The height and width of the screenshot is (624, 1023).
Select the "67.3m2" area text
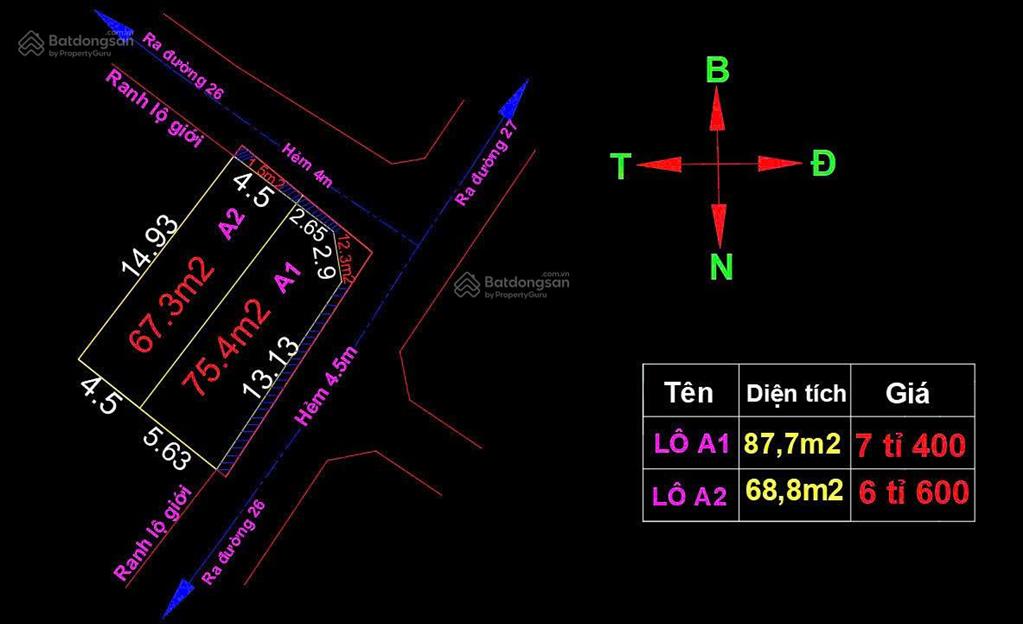[172, 304]
